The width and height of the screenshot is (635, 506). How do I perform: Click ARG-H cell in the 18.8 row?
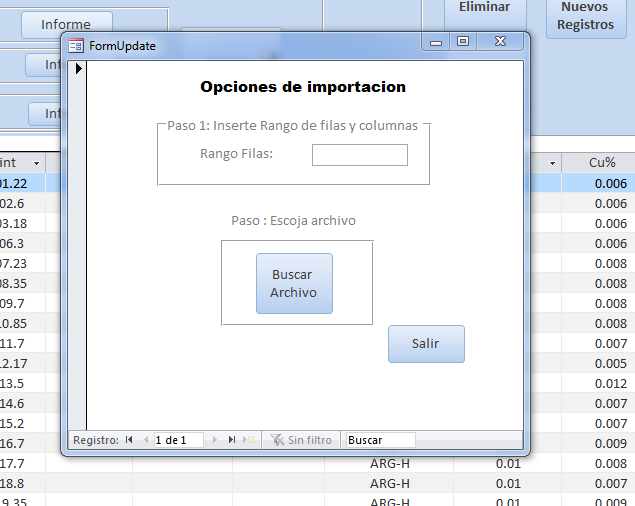pyautogui.click(x=389, y=483)
